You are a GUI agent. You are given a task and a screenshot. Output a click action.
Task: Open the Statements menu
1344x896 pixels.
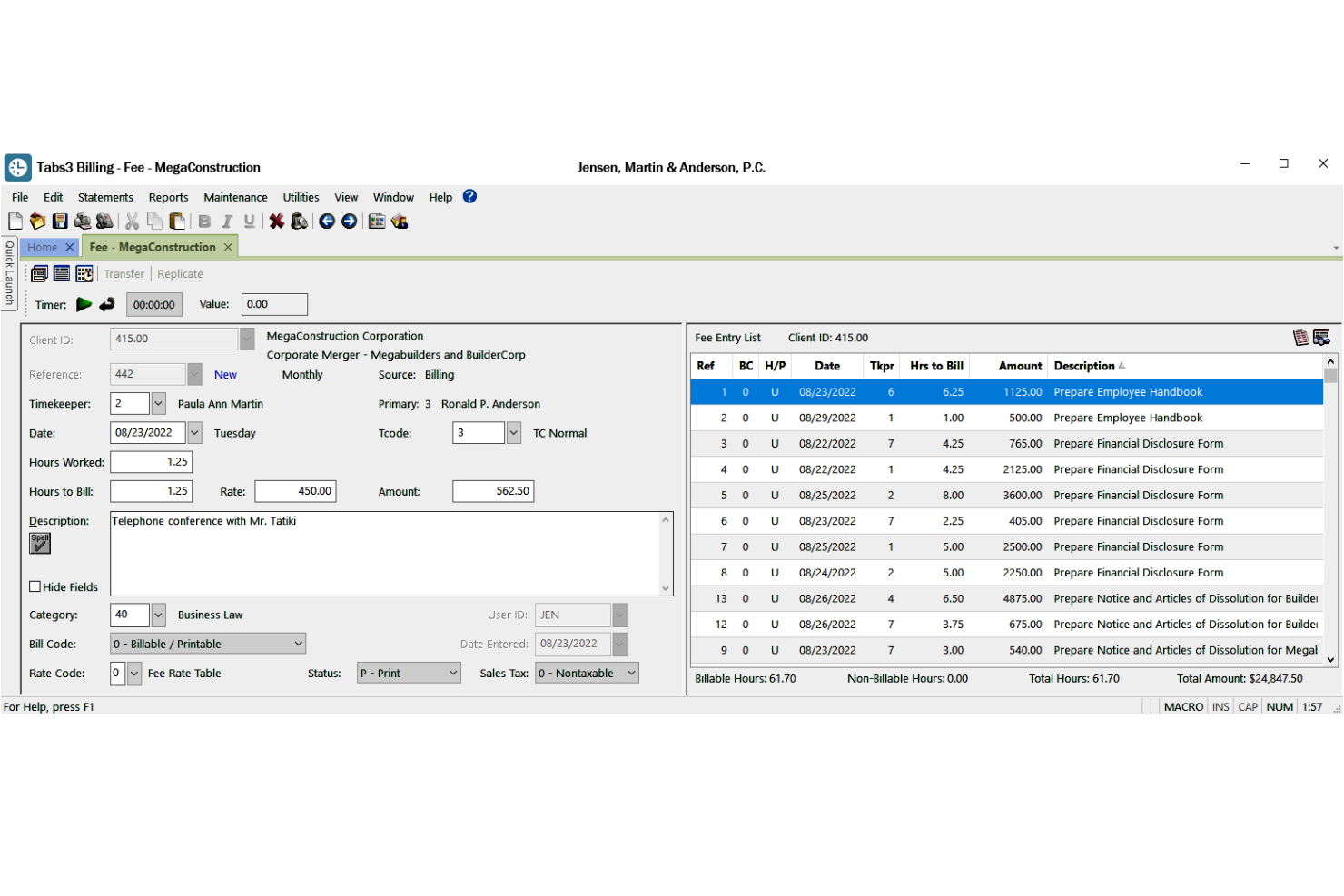105,197
